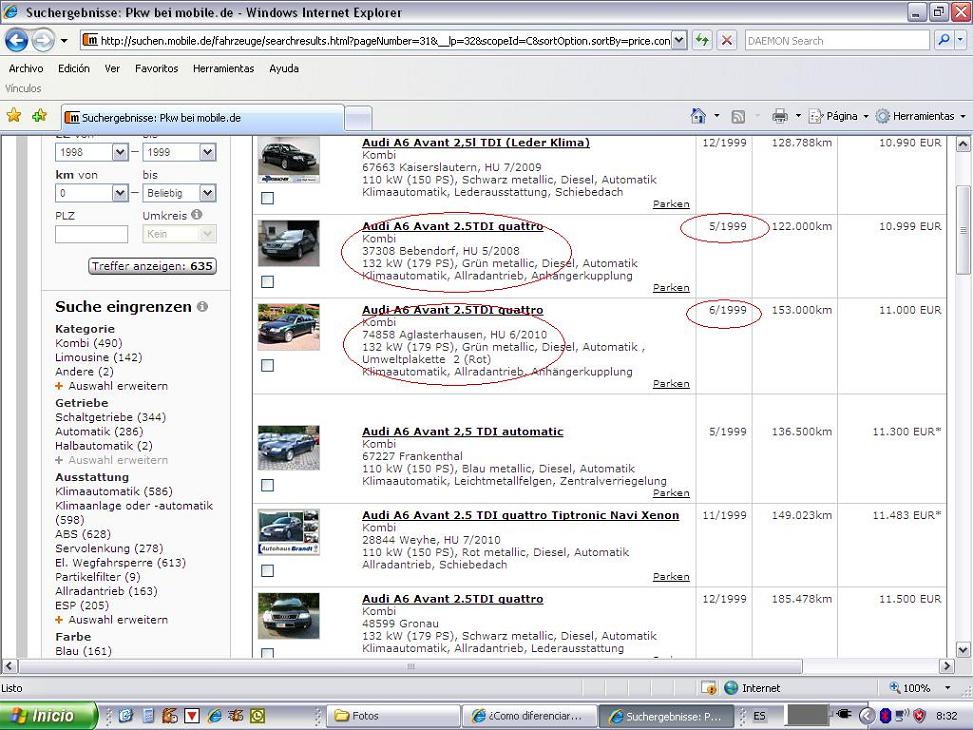Viewport: 973px width, 730px height.
Task: Tick the checkbox for Weyhe Tiptronic Navi Xenon listing
Action: pos(267,570)
